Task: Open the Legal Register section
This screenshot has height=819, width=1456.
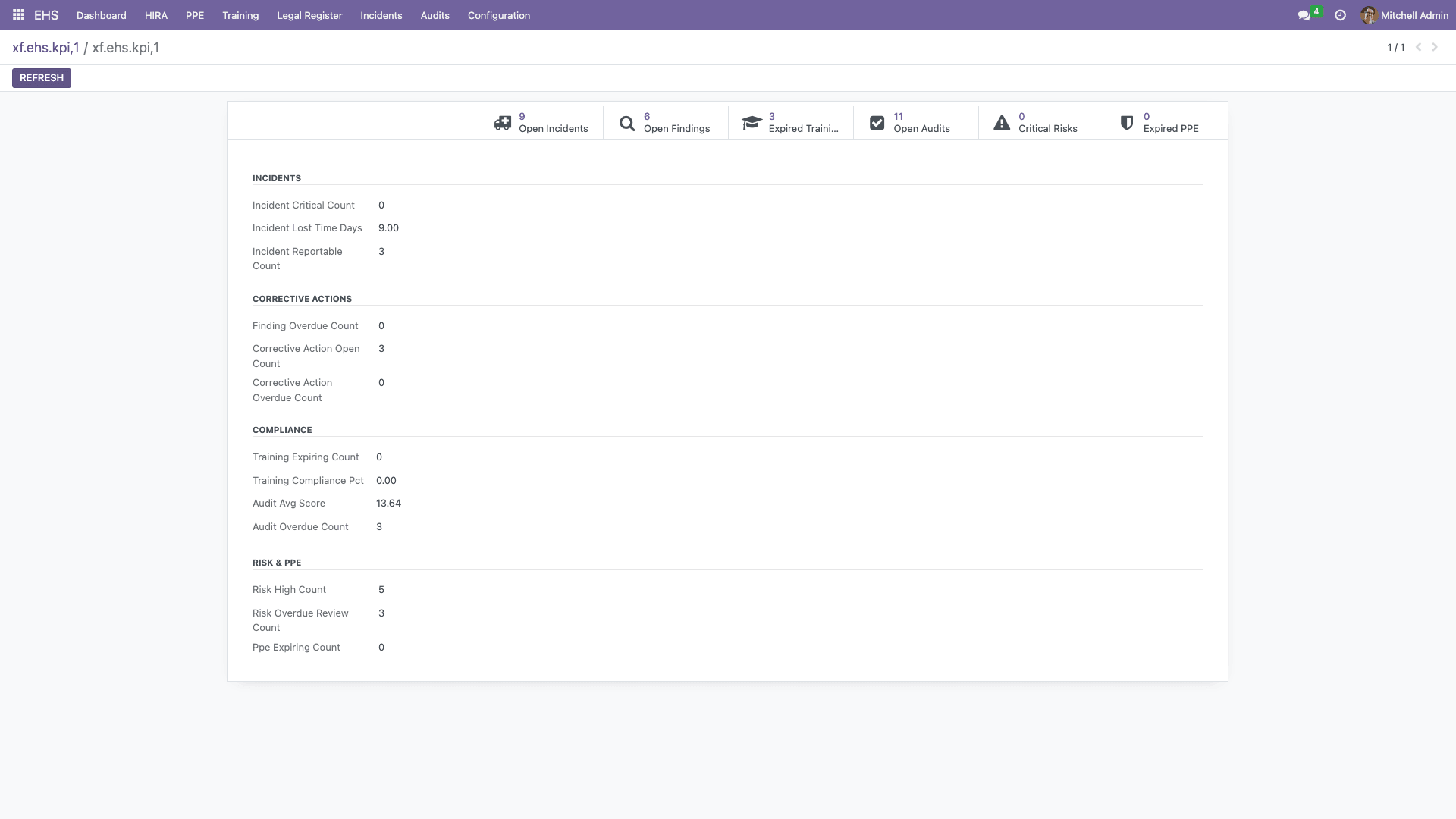Action: point(309,15)
